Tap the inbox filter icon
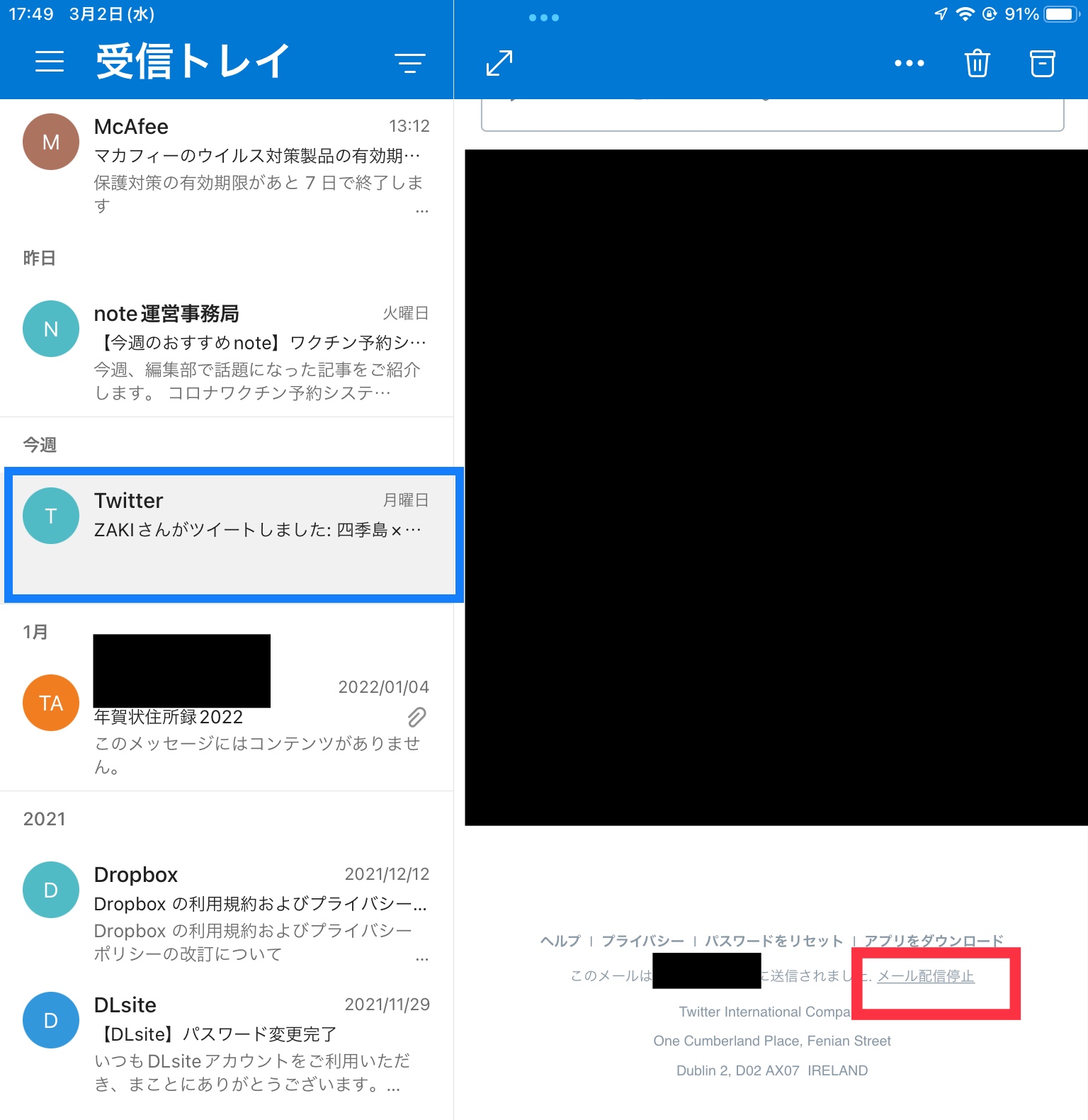This screenshot has height=1120, width=1088. tap(410, 63)
